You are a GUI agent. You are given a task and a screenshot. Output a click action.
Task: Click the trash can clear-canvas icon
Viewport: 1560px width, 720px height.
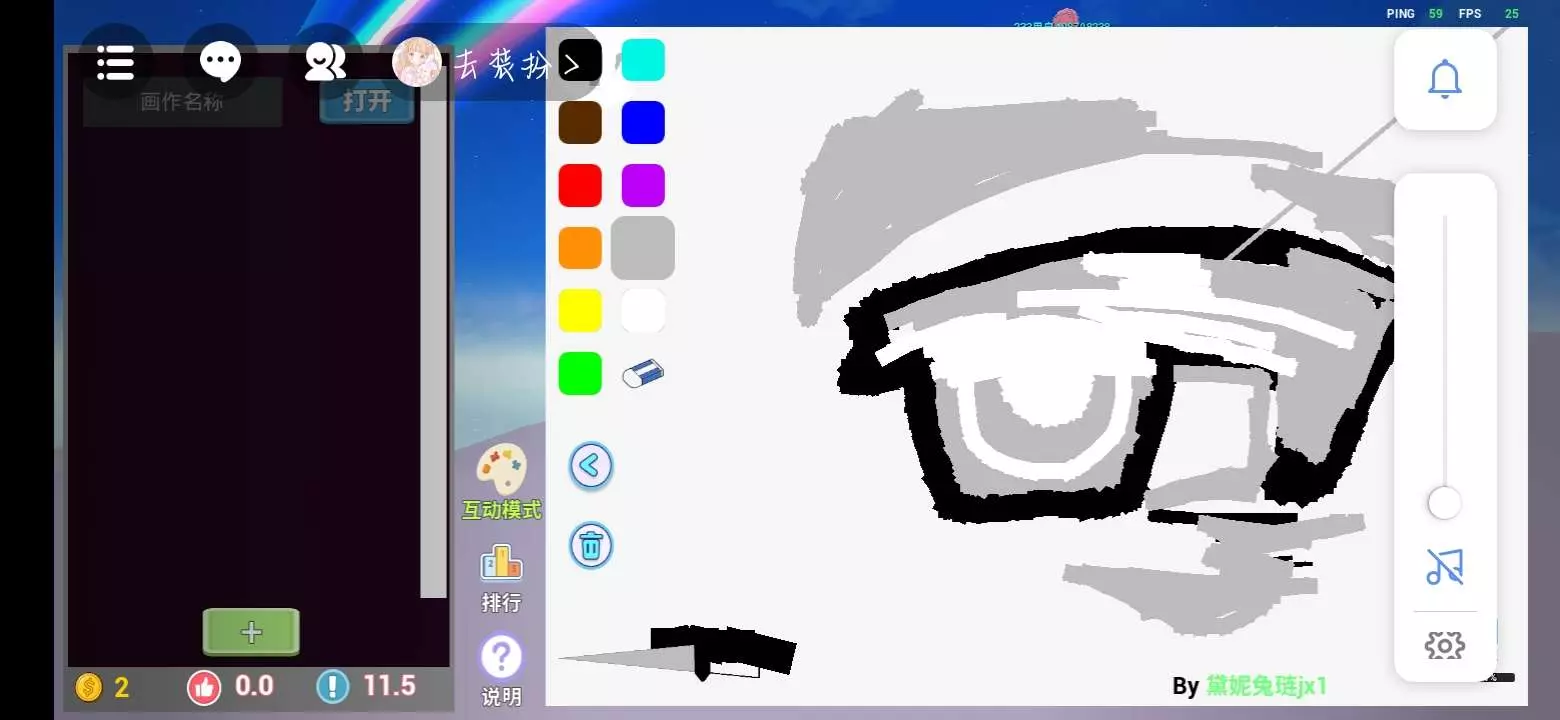(x=591, y=546)
